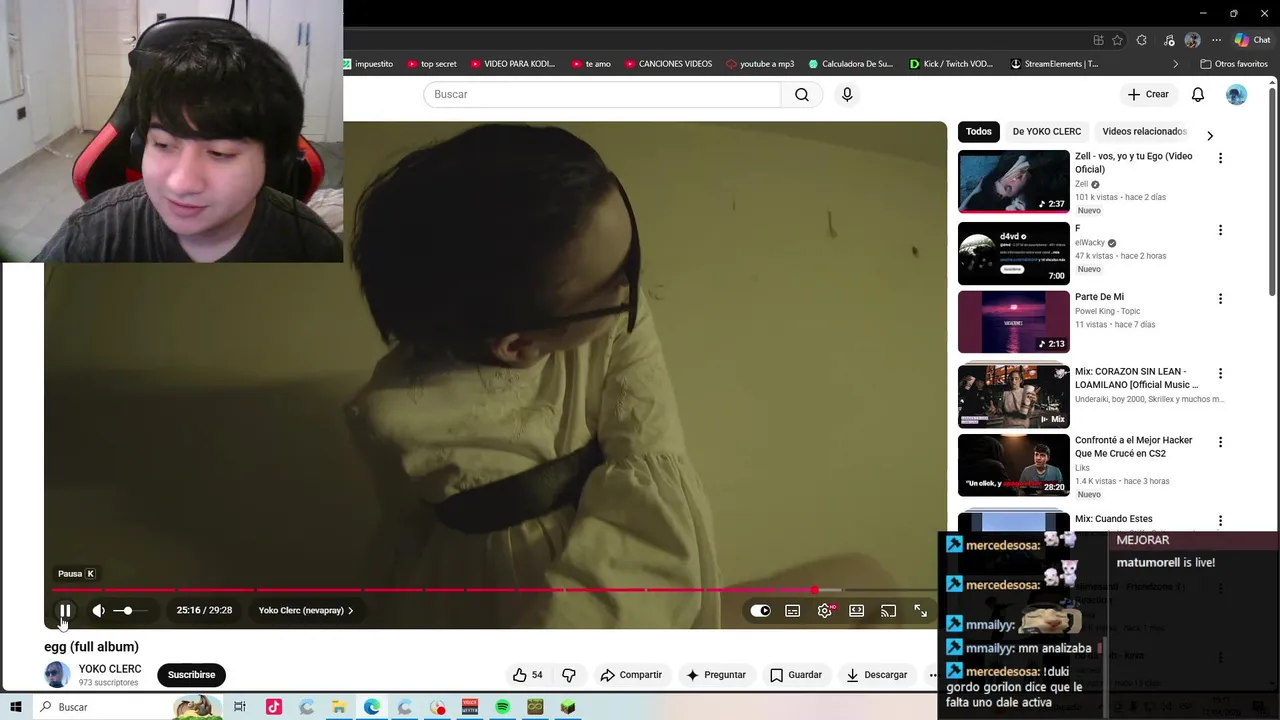Viewport: 1280px width, 720px height.
Task: Subscribe with the Suscribirse button
Action: pos(191,675)
